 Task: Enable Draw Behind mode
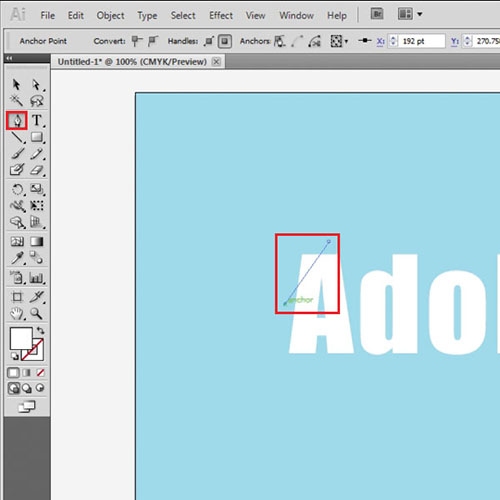(x=27, y=388)
